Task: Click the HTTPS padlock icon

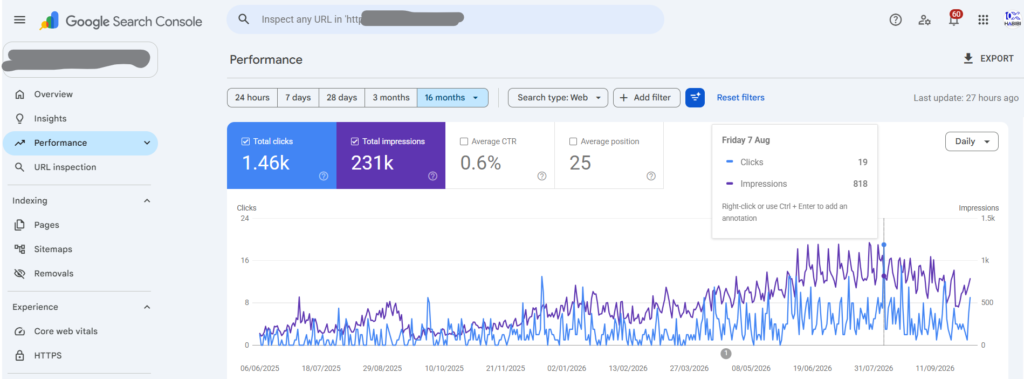Action: 20,355
